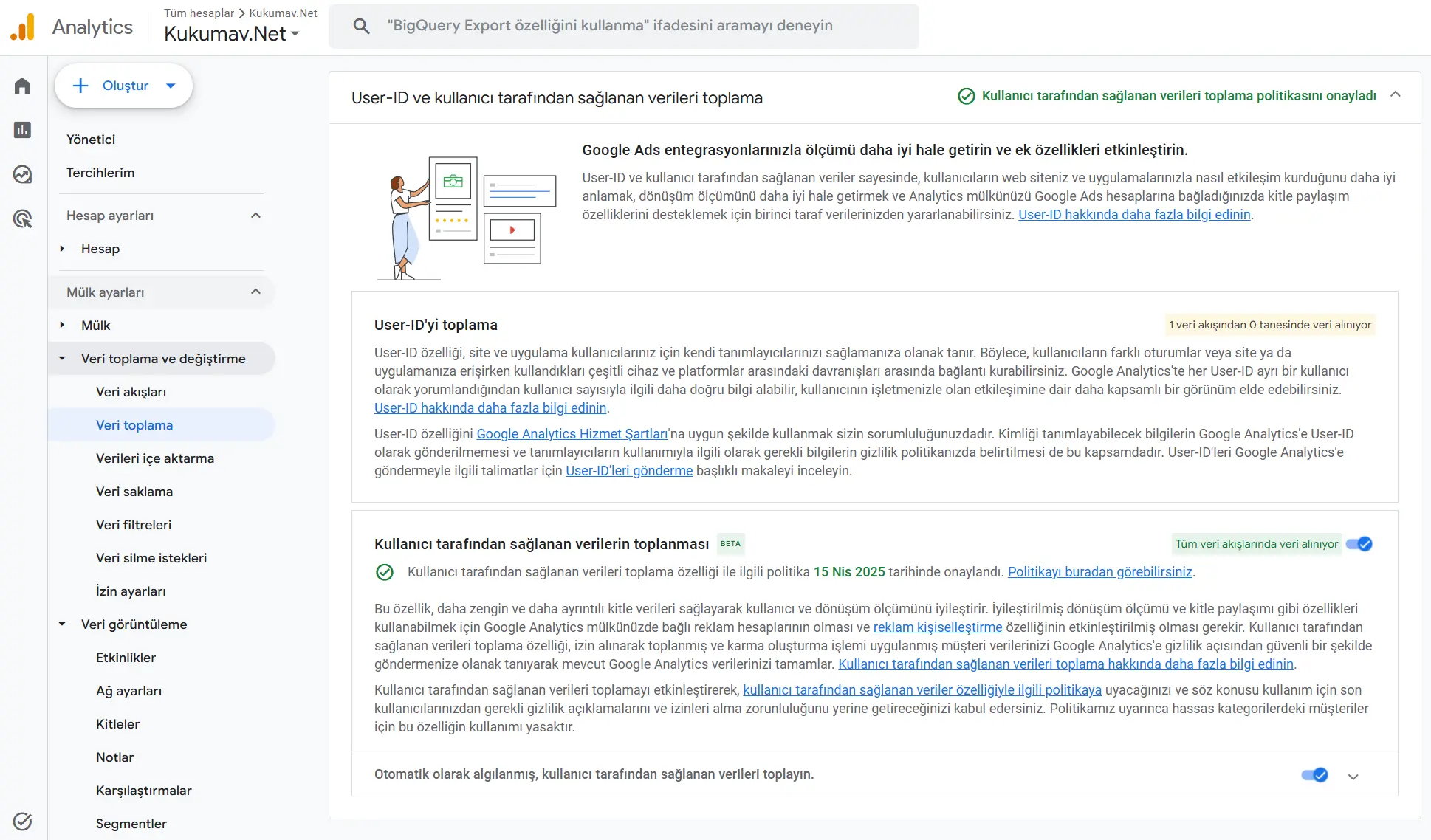The width and height of the screenshot is (1431, 840).
Task: Expand the Mülk tree item
Action: click(x=62, y=326)
